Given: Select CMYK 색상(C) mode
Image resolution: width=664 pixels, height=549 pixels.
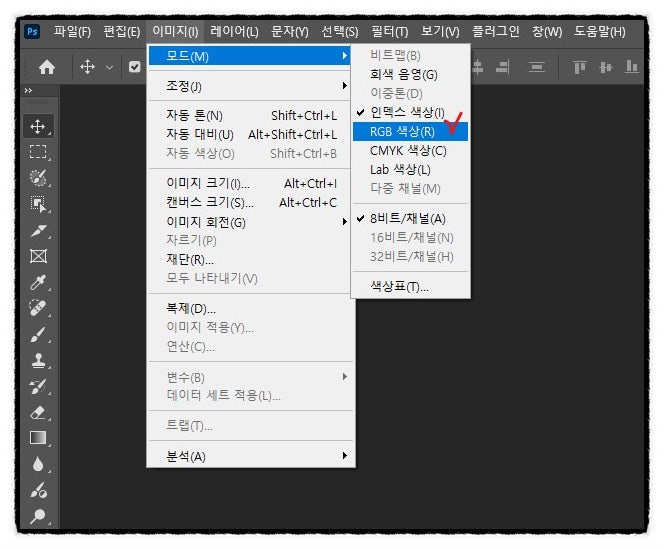Looking at the screenshot, I should [x=410, y=150].
